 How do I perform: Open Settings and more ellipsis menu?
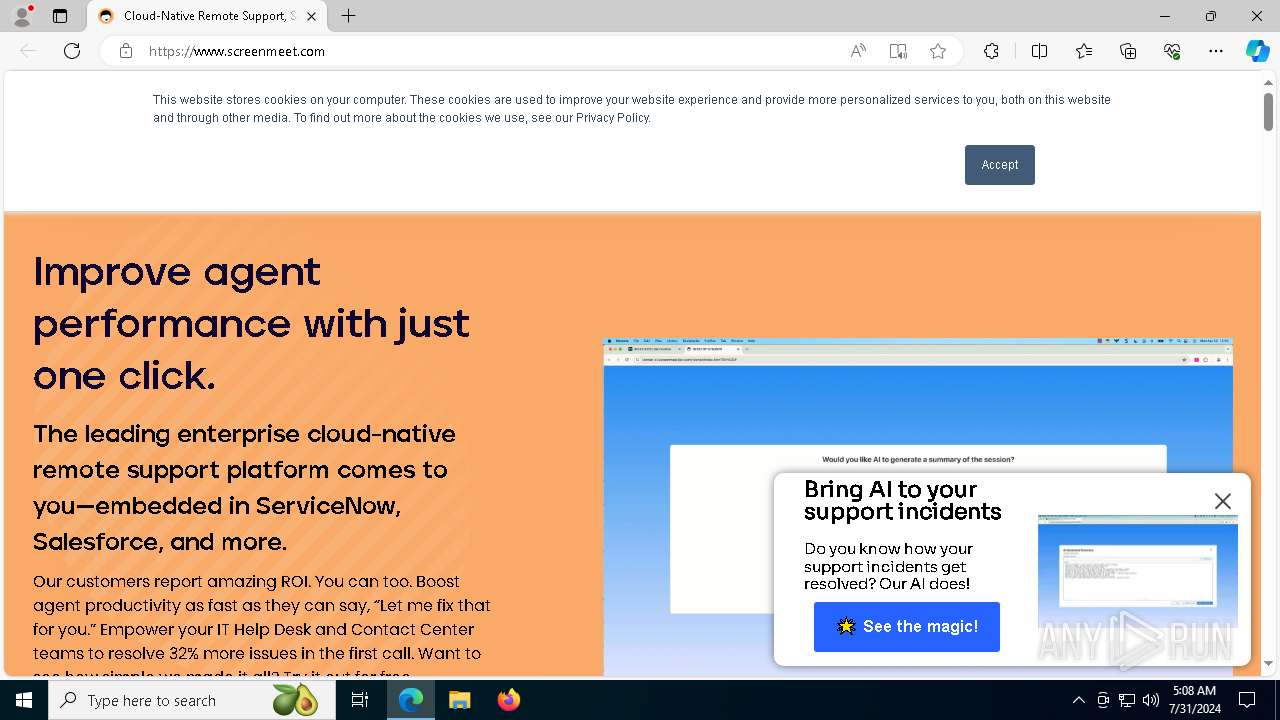(1216, 51)
